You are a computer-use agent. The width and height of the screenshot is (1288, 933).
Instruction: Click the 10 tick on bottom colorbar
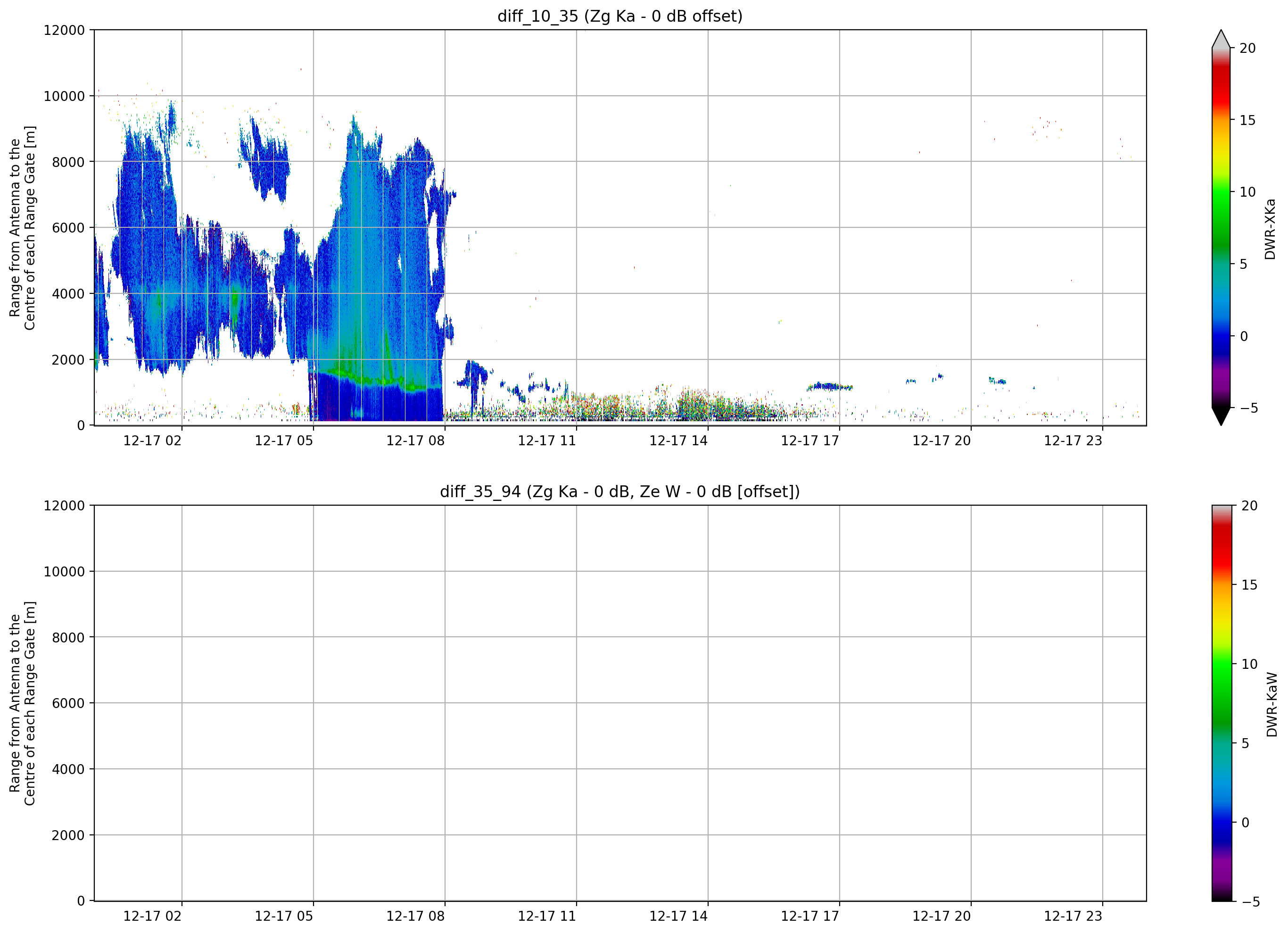coord(1249,664)
